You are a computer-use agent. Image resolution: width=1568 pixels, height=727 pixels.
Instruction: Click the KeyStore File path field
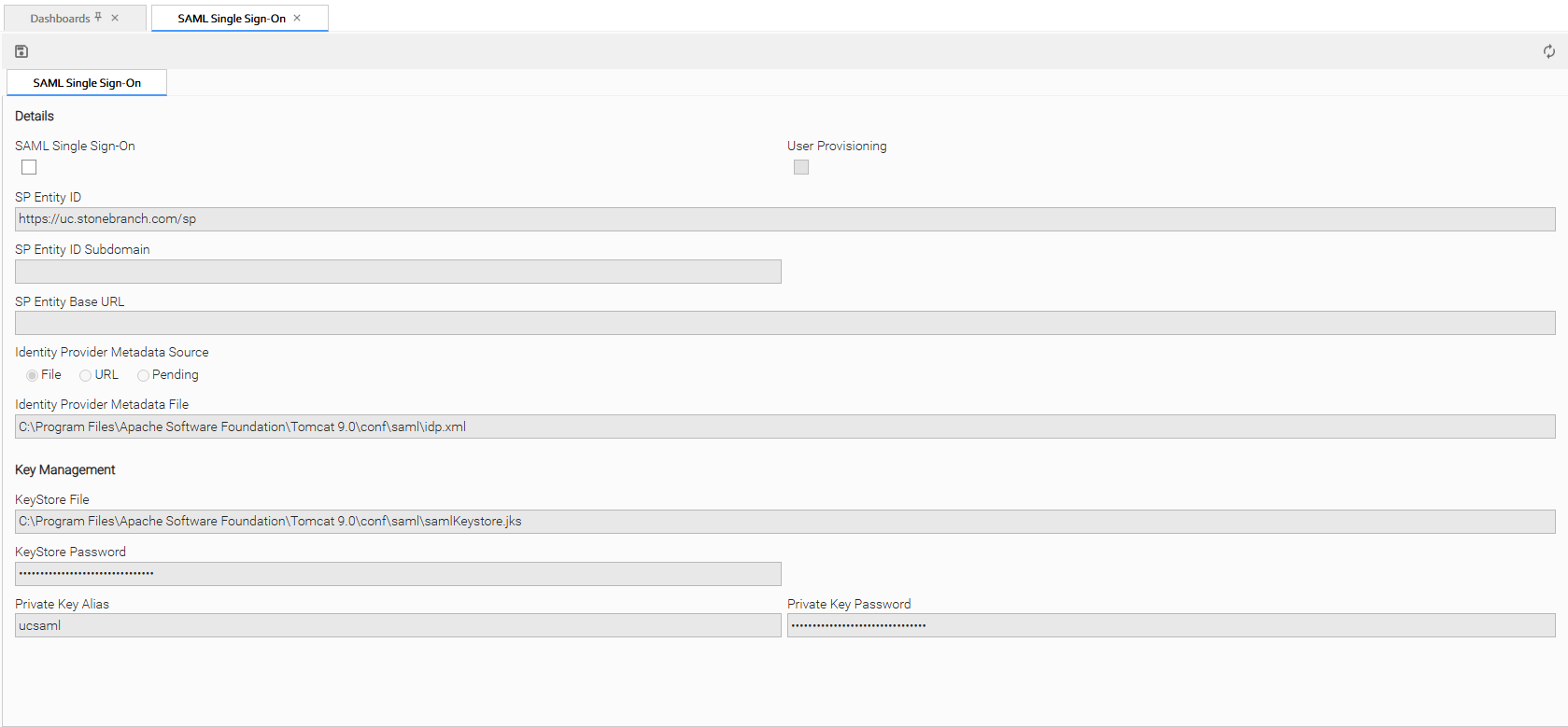784,522
